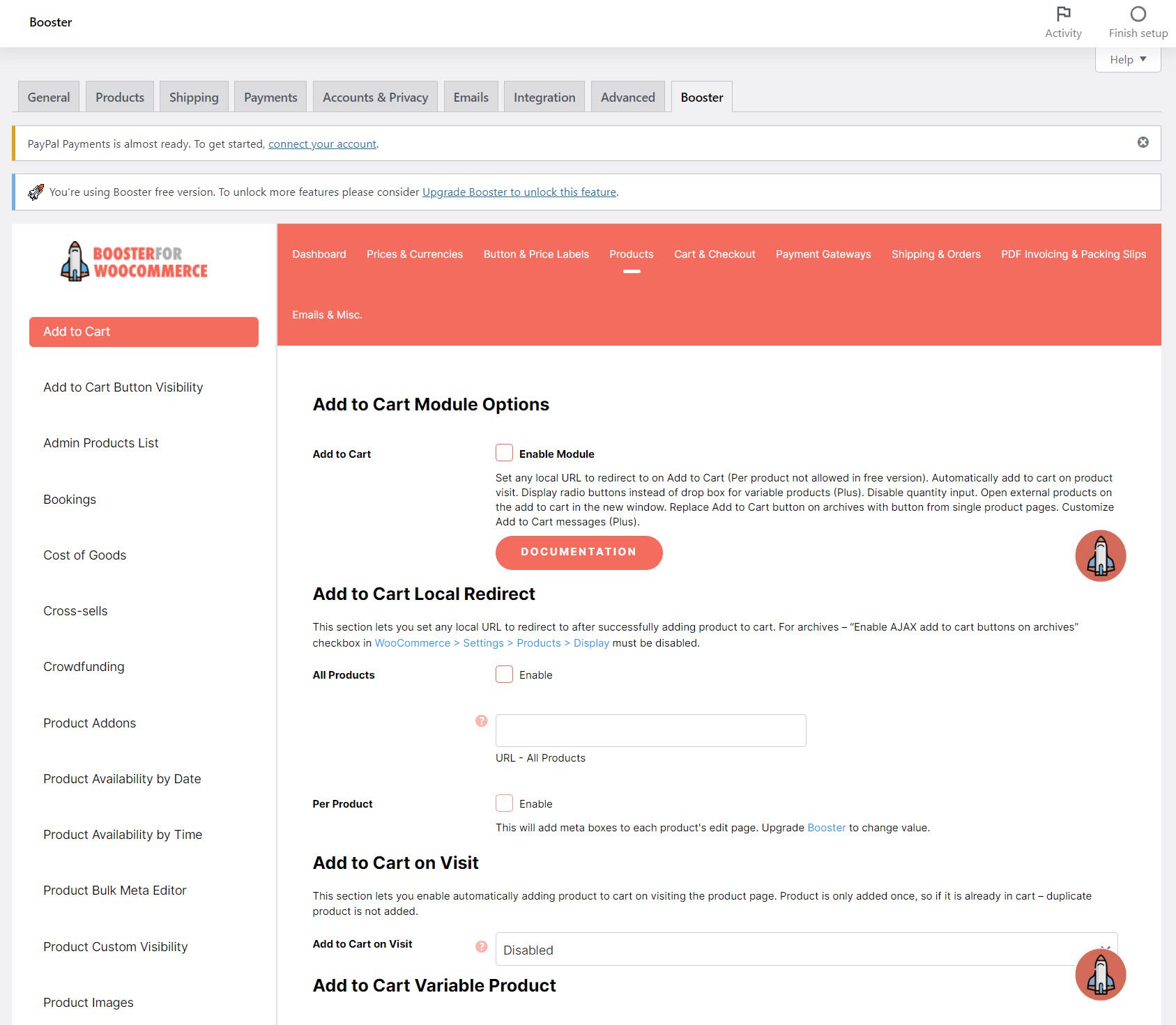
Task: Enable the Add to Cart module checkbox
Action: pos(504,453)
